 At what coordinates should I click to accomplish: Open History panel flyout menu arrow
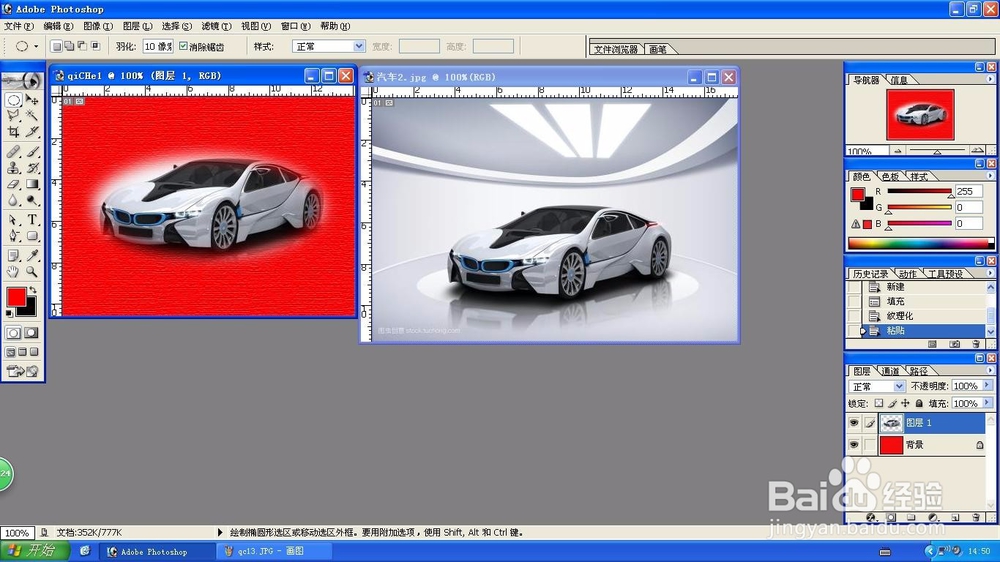coord(990,273)
